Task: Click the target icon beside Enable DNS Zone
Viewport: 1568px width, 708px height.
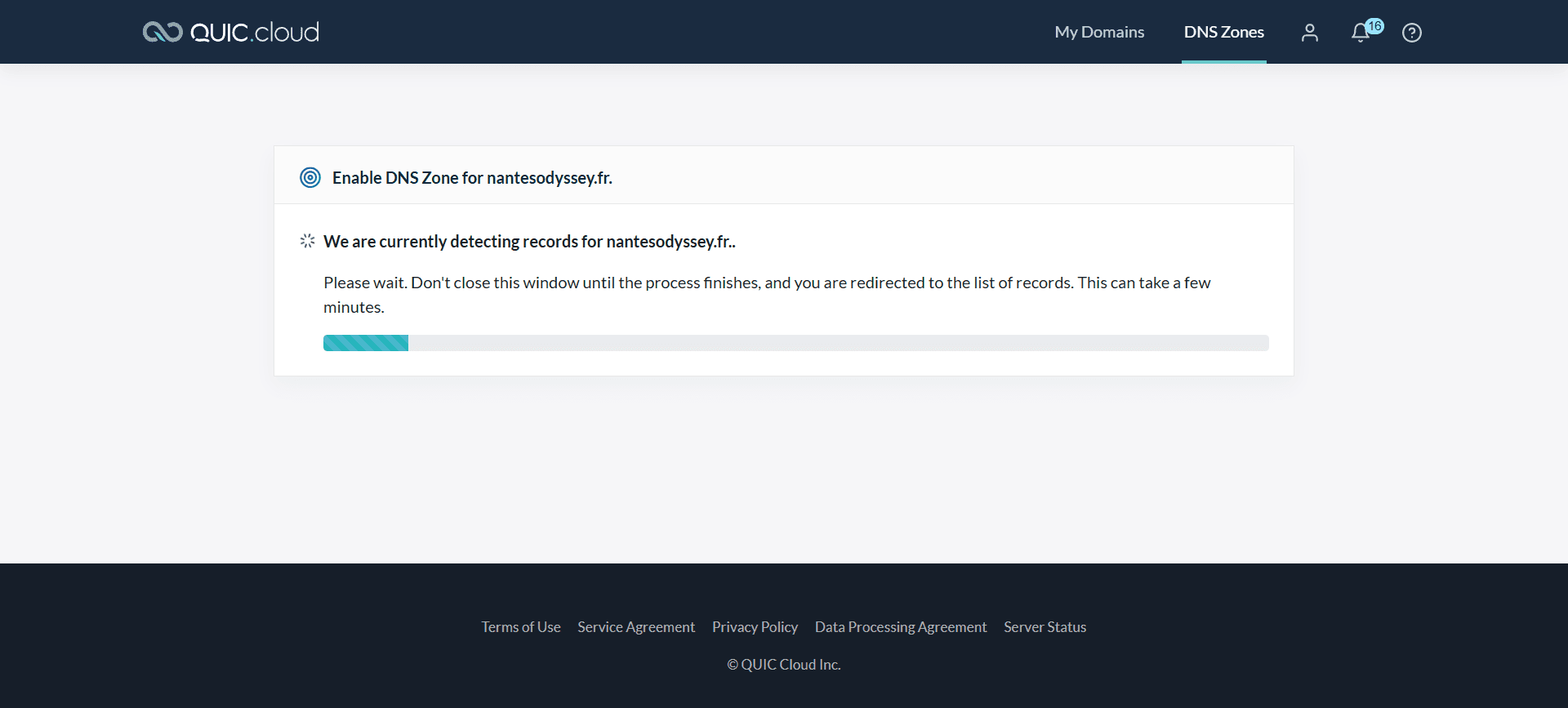Action: [x=310, y=177]
